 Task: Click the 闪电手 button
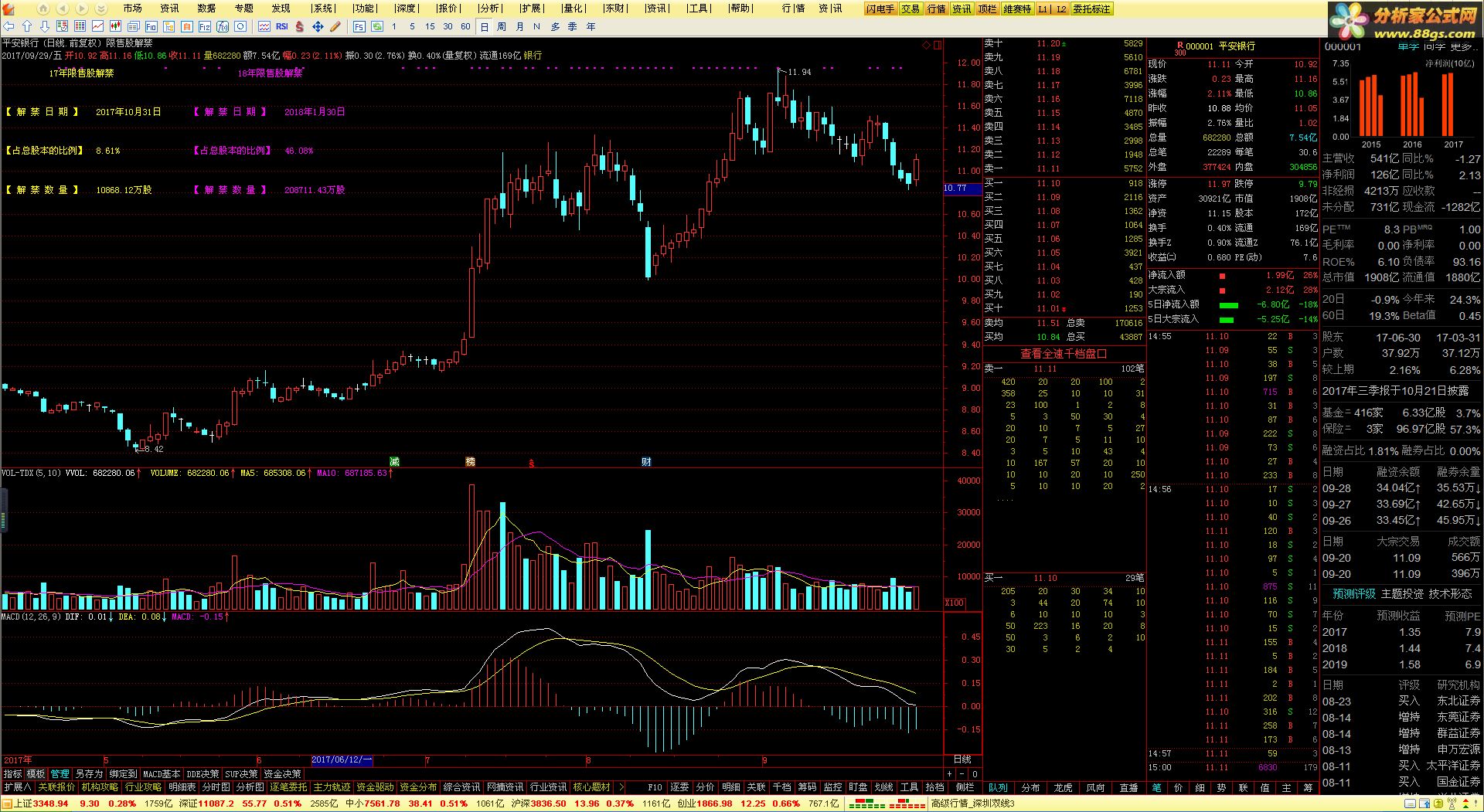coord(880,9)
